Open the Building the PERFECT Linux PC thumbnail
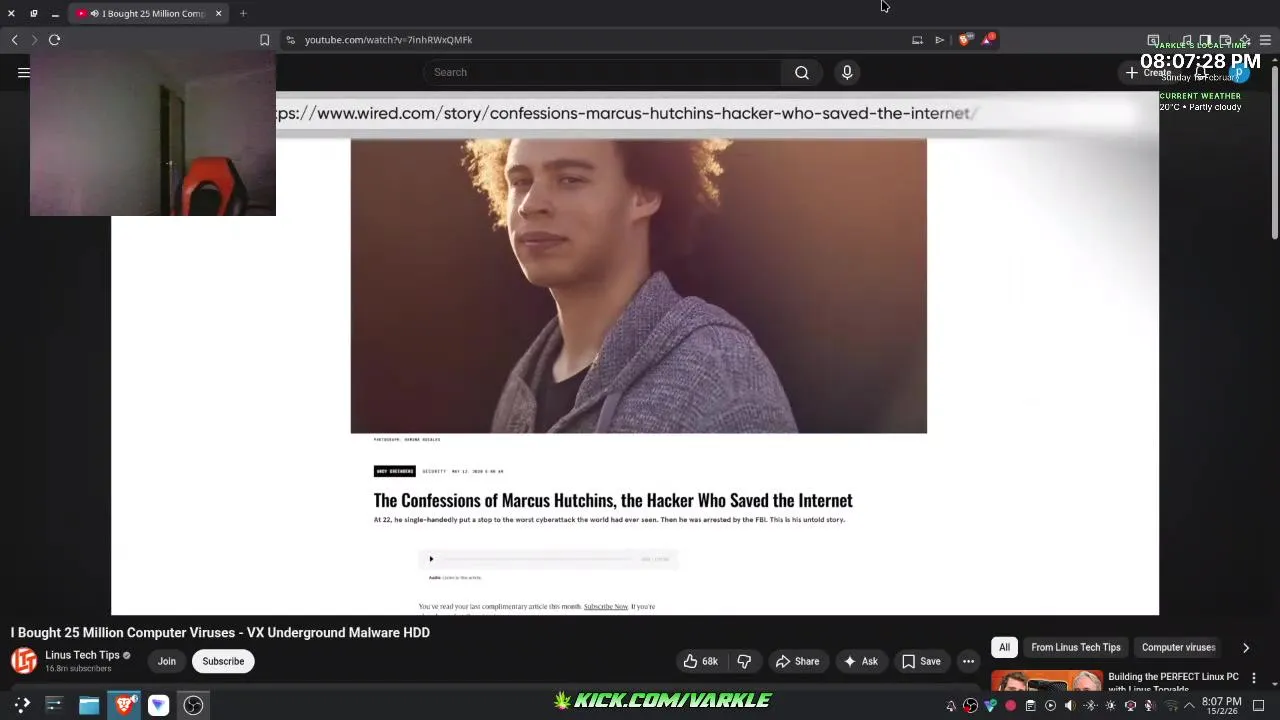The width and height of the screenshot is (1280, 720). click(1046, 680)
